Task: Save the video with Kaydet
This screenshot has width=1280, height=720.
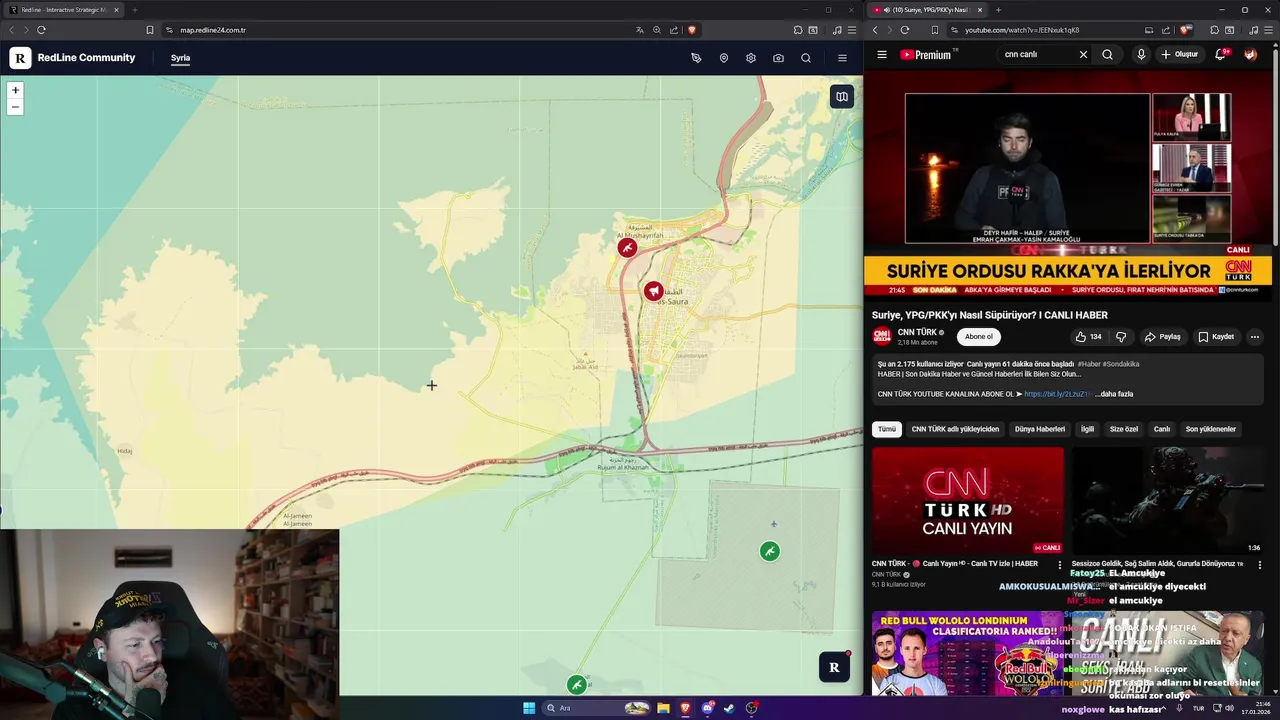Action: click(x=1216, y=337)
